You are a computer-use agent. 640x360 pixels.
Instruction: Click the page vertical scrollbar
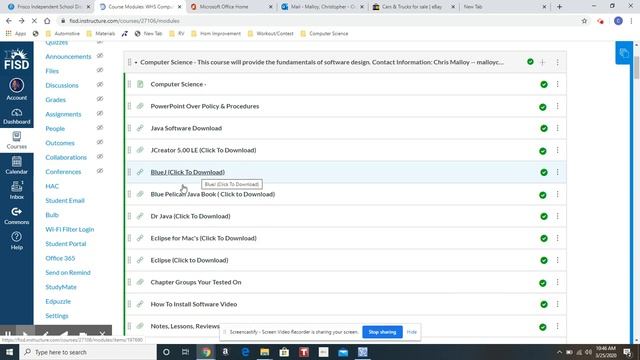pyautogui.click(x=636, y=68)
